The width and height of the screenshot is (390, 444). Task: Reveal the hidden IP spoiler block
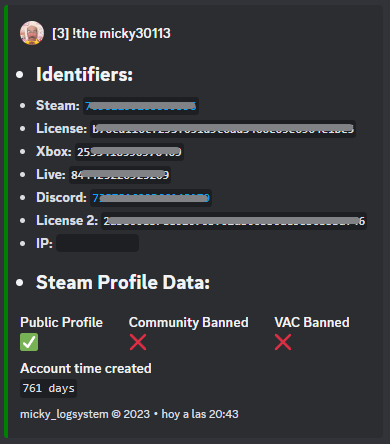97,243
